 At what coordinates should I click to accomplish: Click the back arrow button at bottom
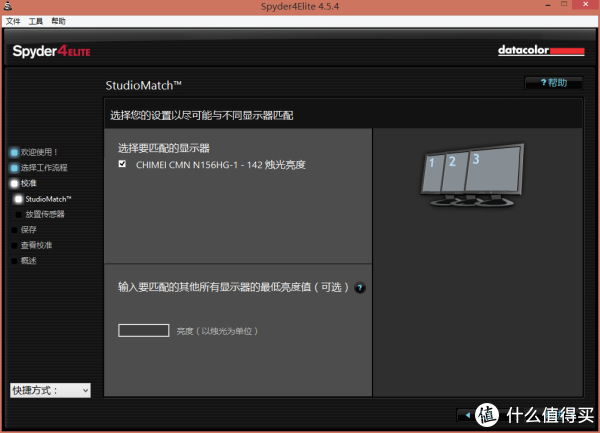click(468, 415)
